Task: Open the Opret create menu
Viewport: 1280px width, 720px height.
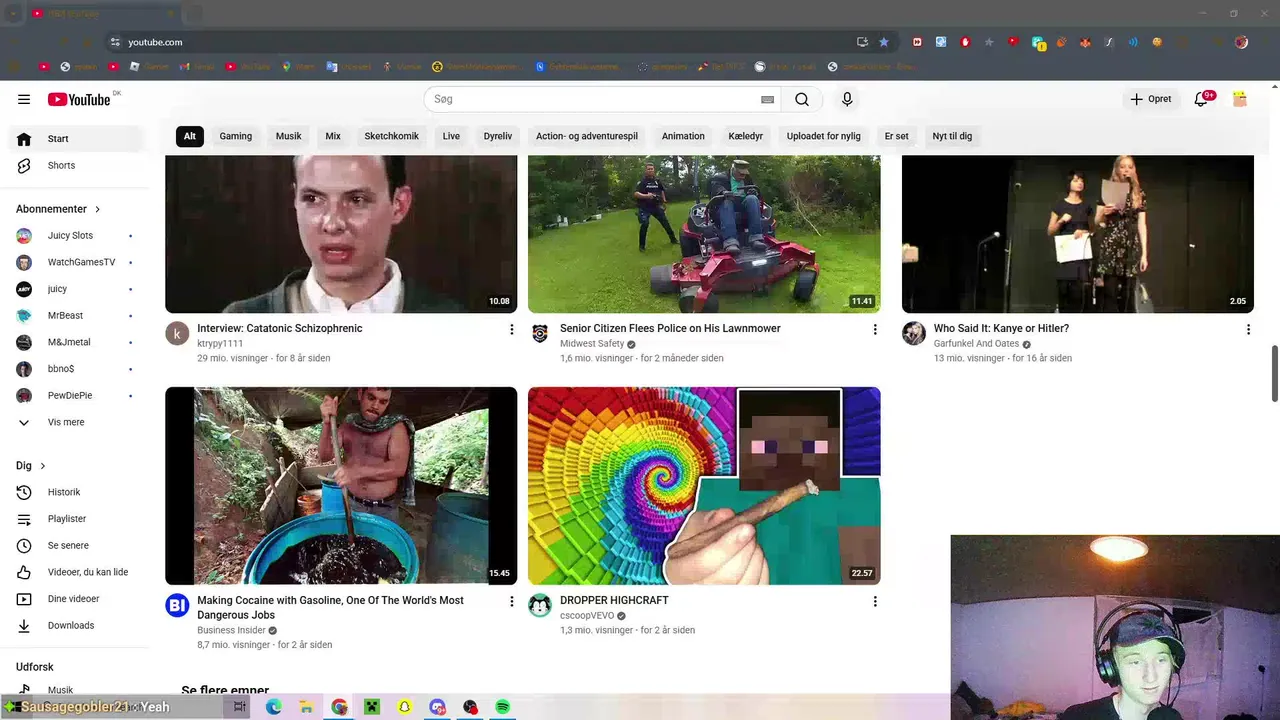Action: (x=1151, y=99)
